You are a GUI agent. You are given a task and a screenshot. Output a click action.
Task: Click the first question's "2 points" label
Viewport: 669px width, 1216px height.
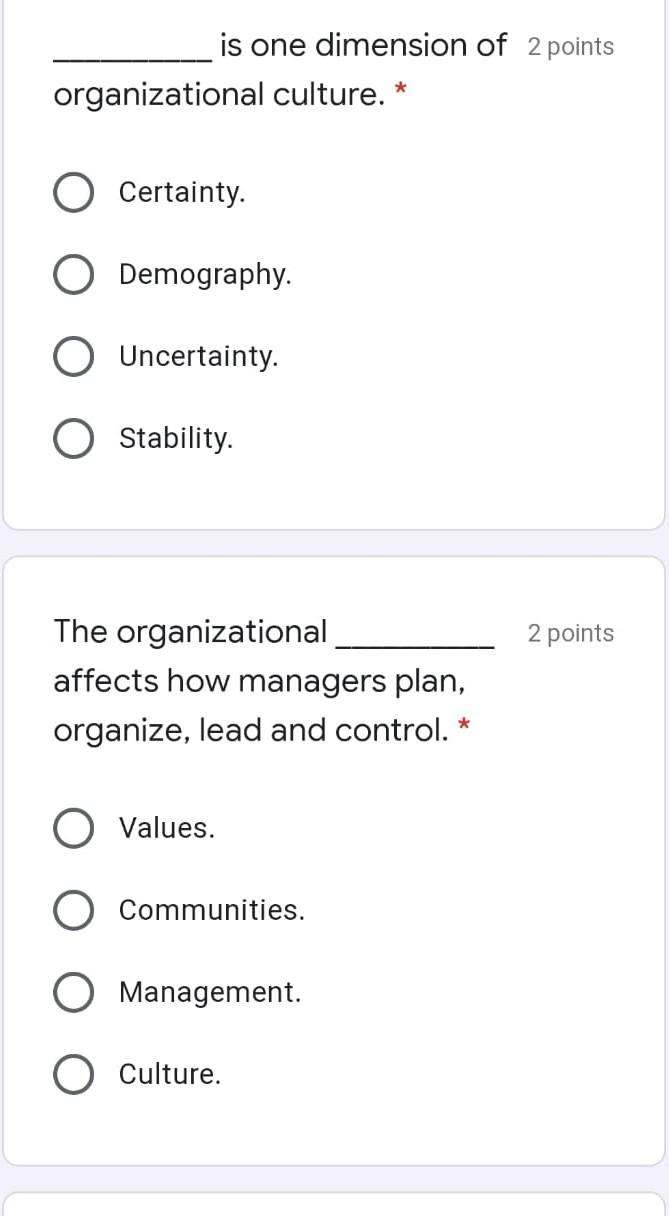(x=570, y=47)
